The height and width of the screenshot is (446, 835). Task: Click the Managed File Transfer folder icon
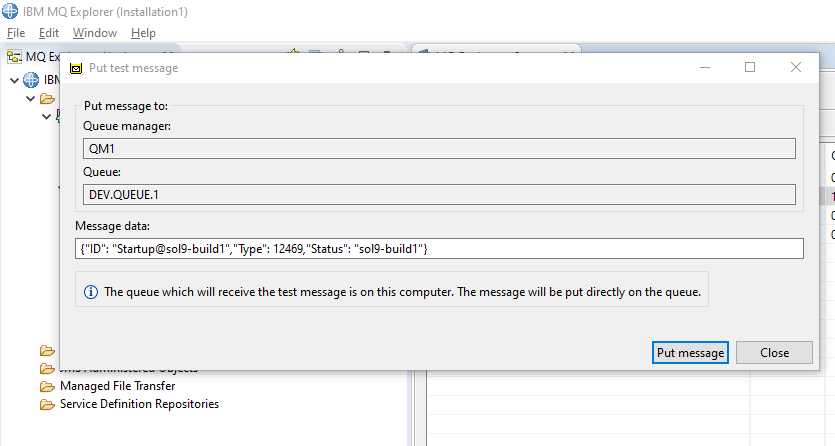pyautogui.click(x=47, y=386)
